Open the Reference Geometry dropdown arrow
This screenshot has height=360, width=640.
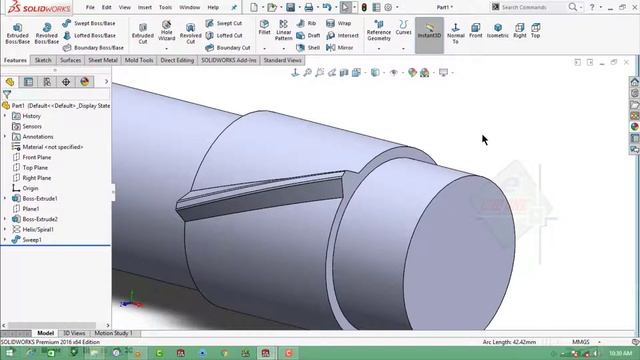coord(379,49)
